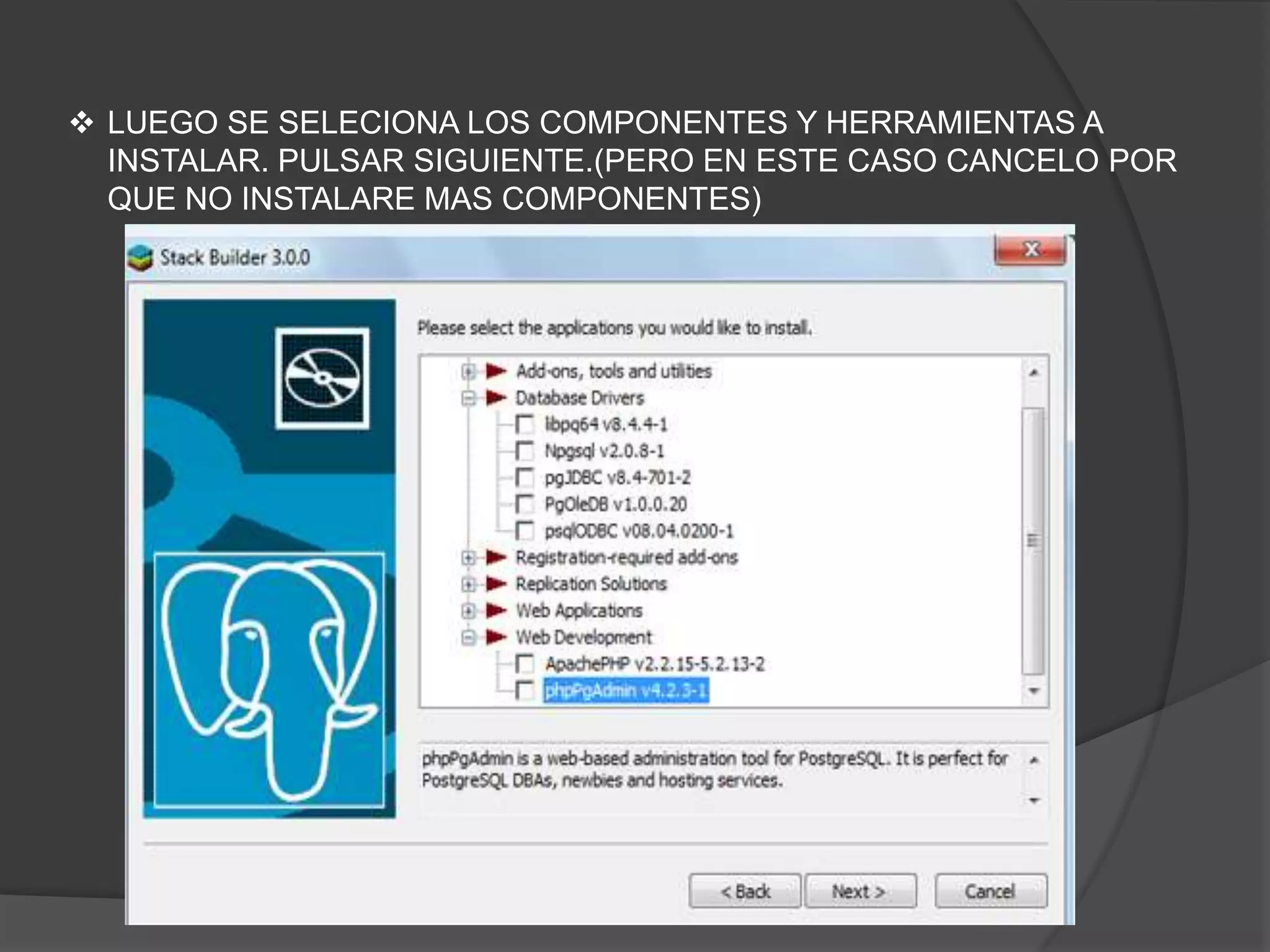1270x952 pixels.
Task: Click the < Back button
Action: [745, 891]
